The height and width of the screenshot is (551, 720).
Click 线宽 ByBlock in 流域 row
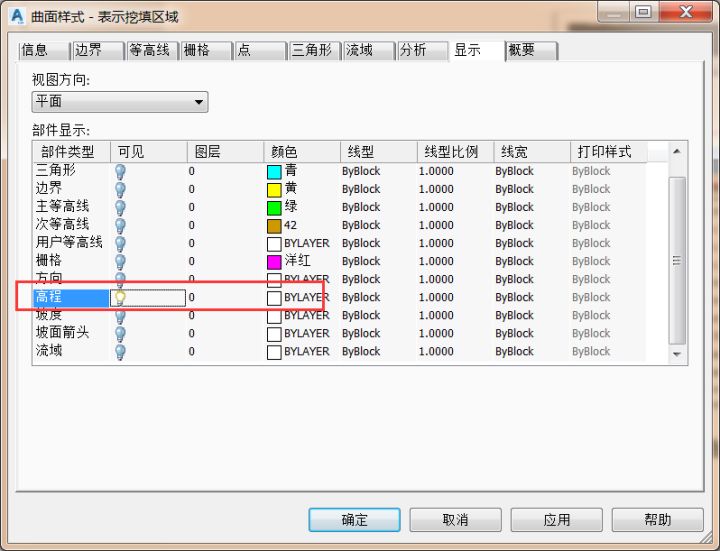click(514, 351)
